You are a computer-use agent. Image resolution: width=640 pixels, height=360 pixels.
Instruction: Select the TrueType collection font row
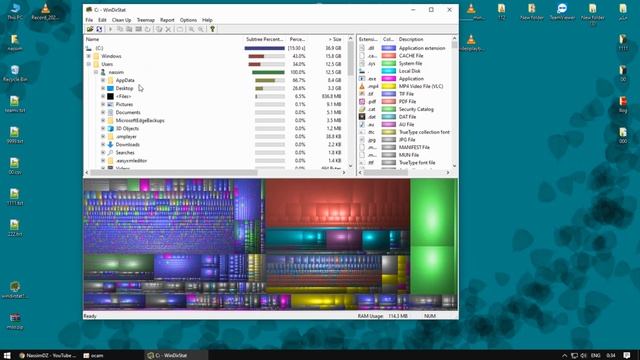[404, 132]
